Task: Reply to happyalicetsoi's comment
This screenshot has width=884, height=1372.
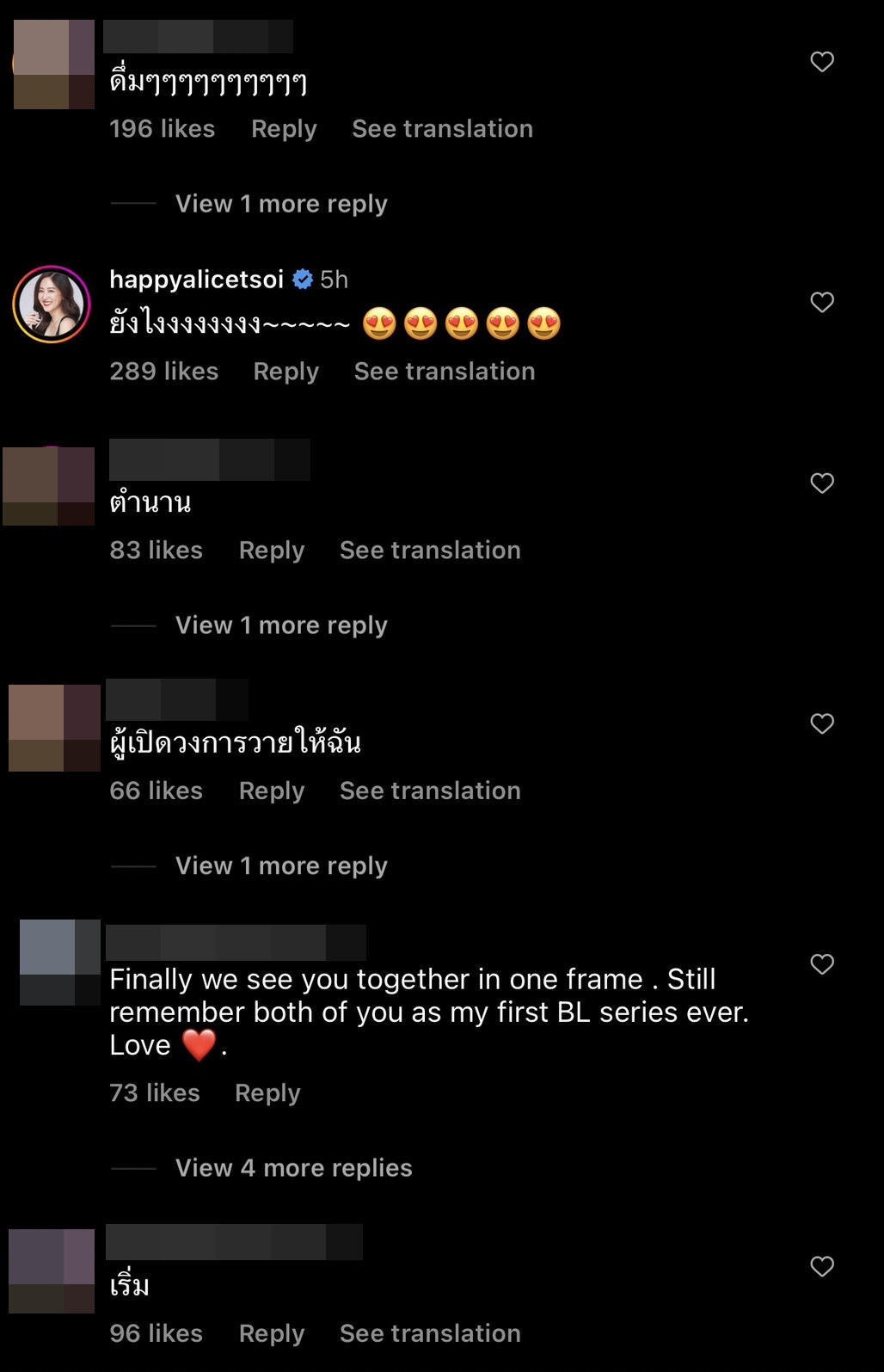Action: [285, 372]
